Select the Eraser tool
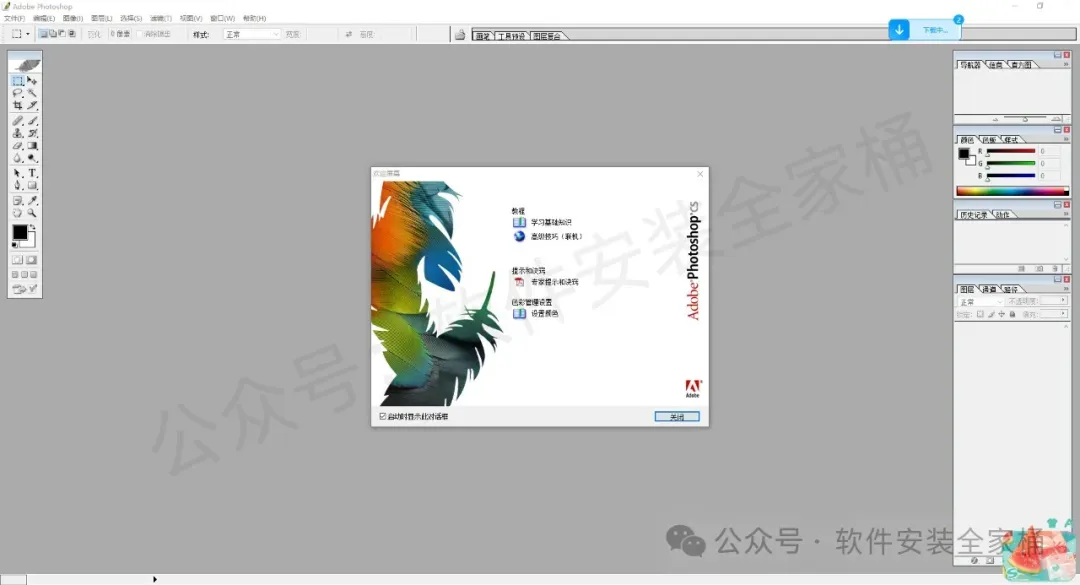Screen dimensions: 1080x585 point(18,145)
